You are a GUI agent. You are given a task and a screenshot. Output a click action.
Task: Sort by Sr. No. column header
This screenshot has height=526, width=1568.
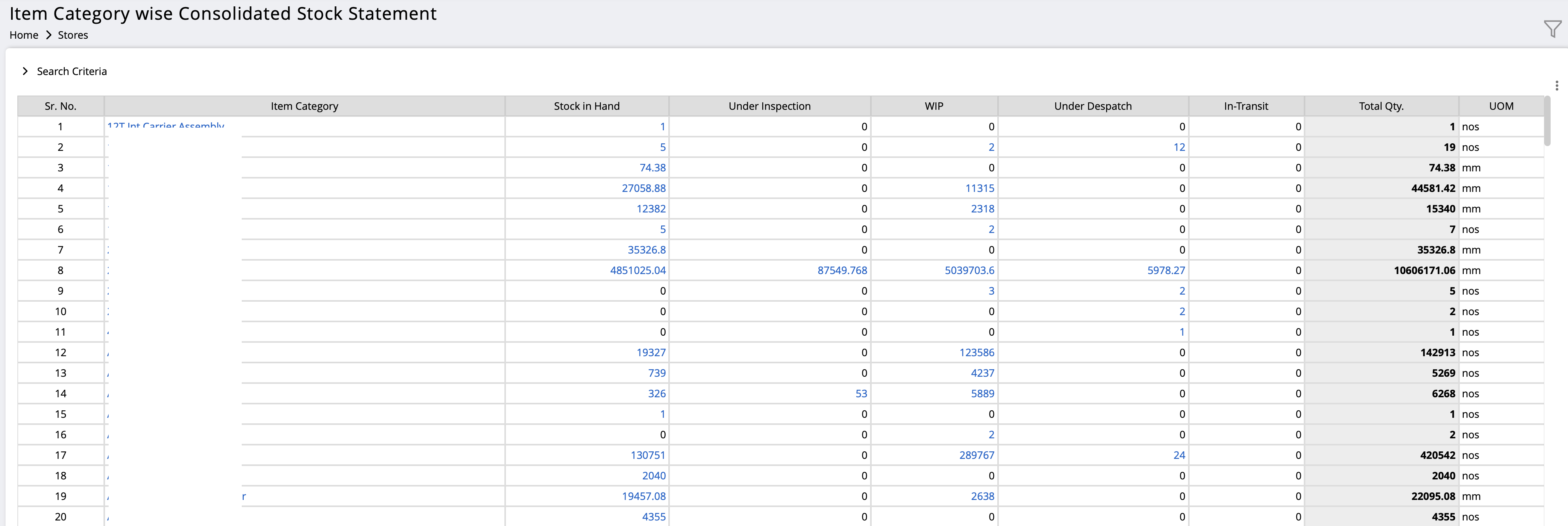61,106
